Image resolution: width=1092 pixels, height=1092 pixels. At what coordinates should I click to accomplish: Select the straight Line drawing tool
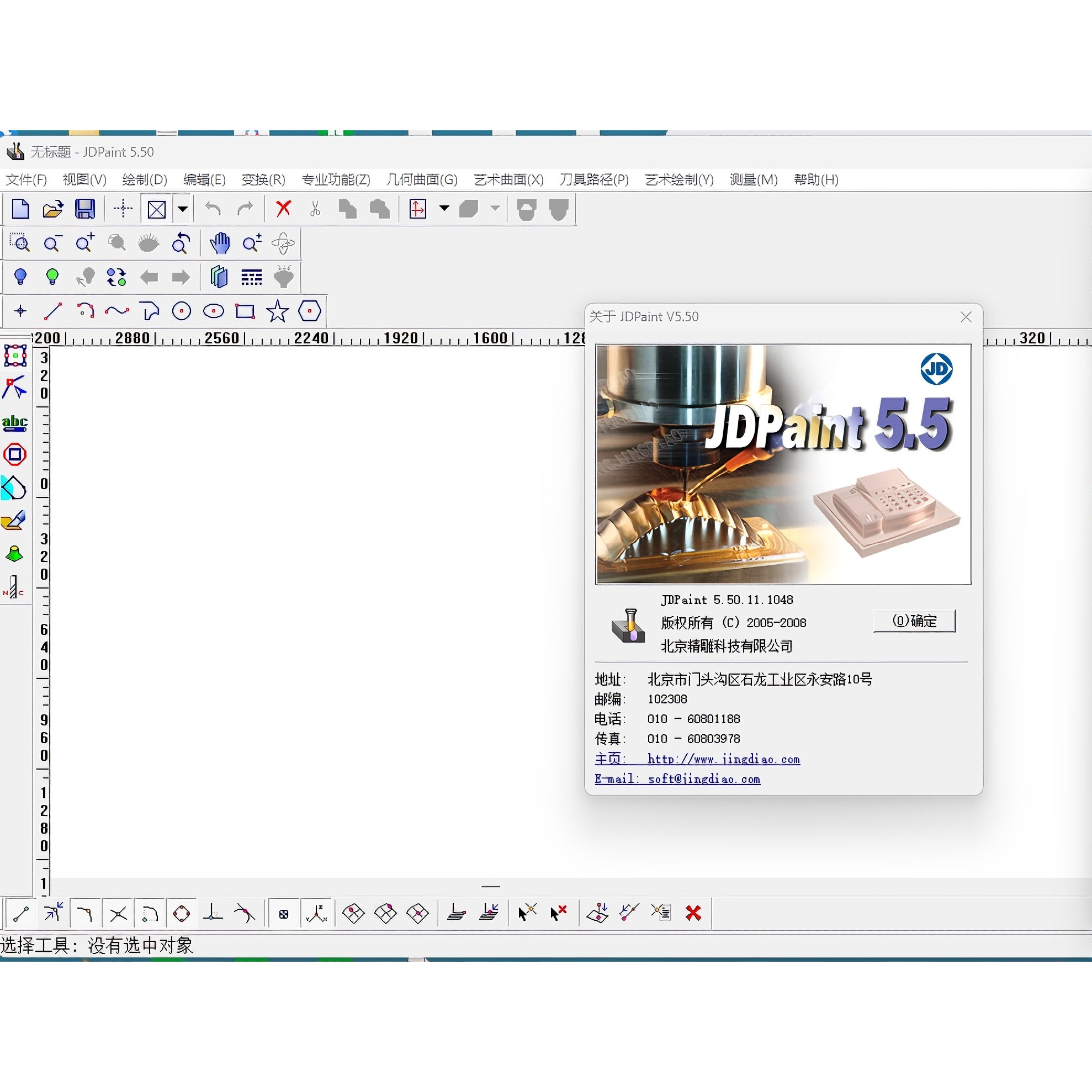tap(52, 311)
